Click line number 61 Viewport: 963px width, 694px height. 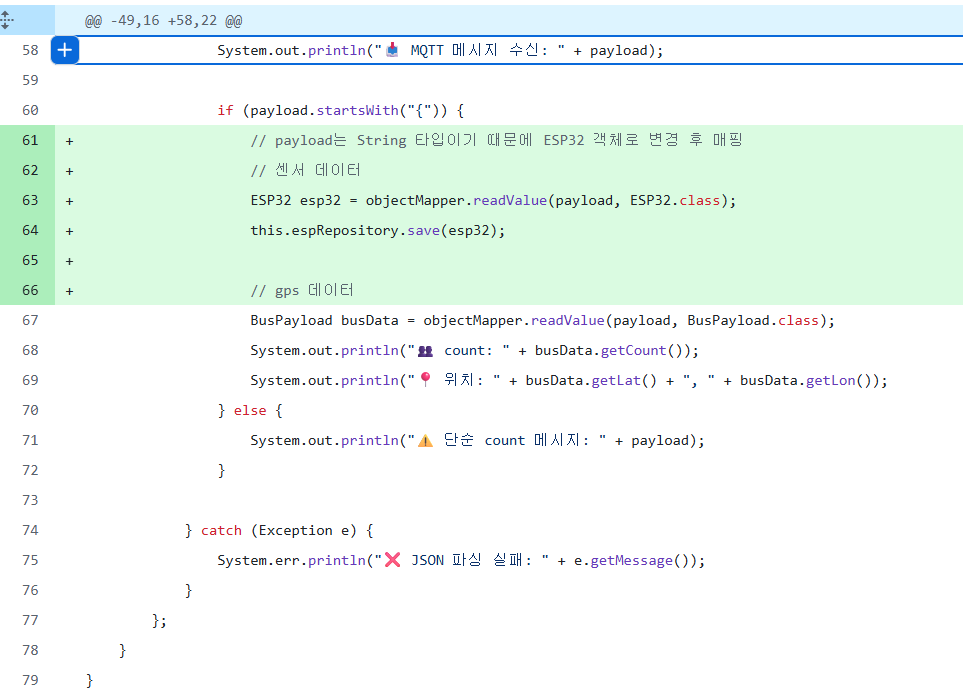[30, 141]
